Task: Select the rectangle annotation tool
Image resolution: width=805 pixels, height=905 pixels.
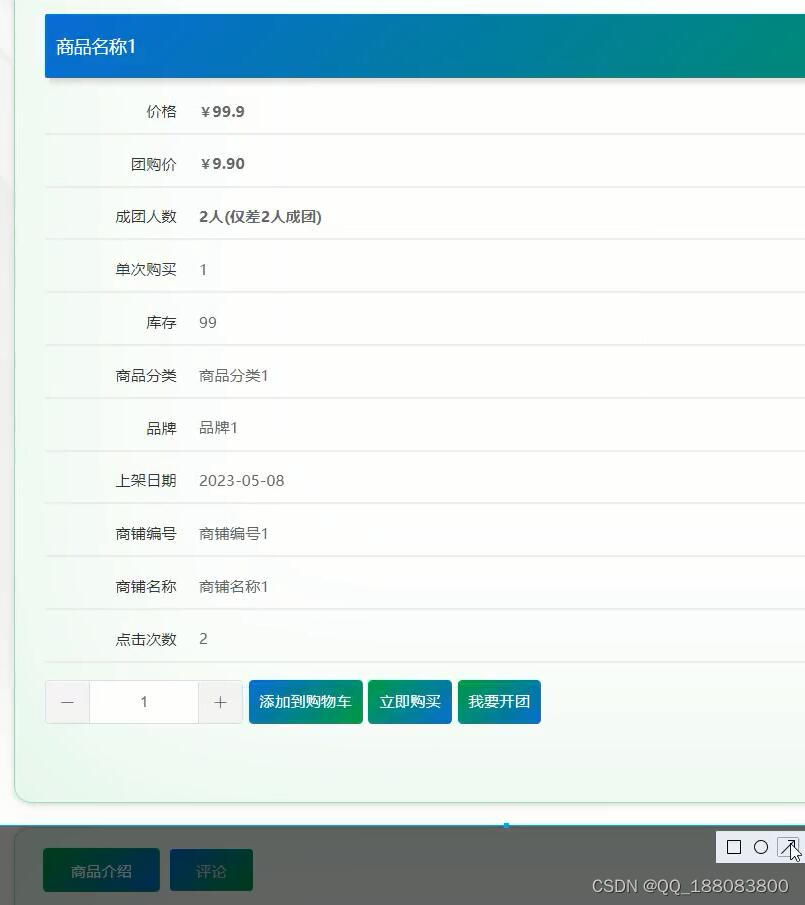Action: (734, 847)
